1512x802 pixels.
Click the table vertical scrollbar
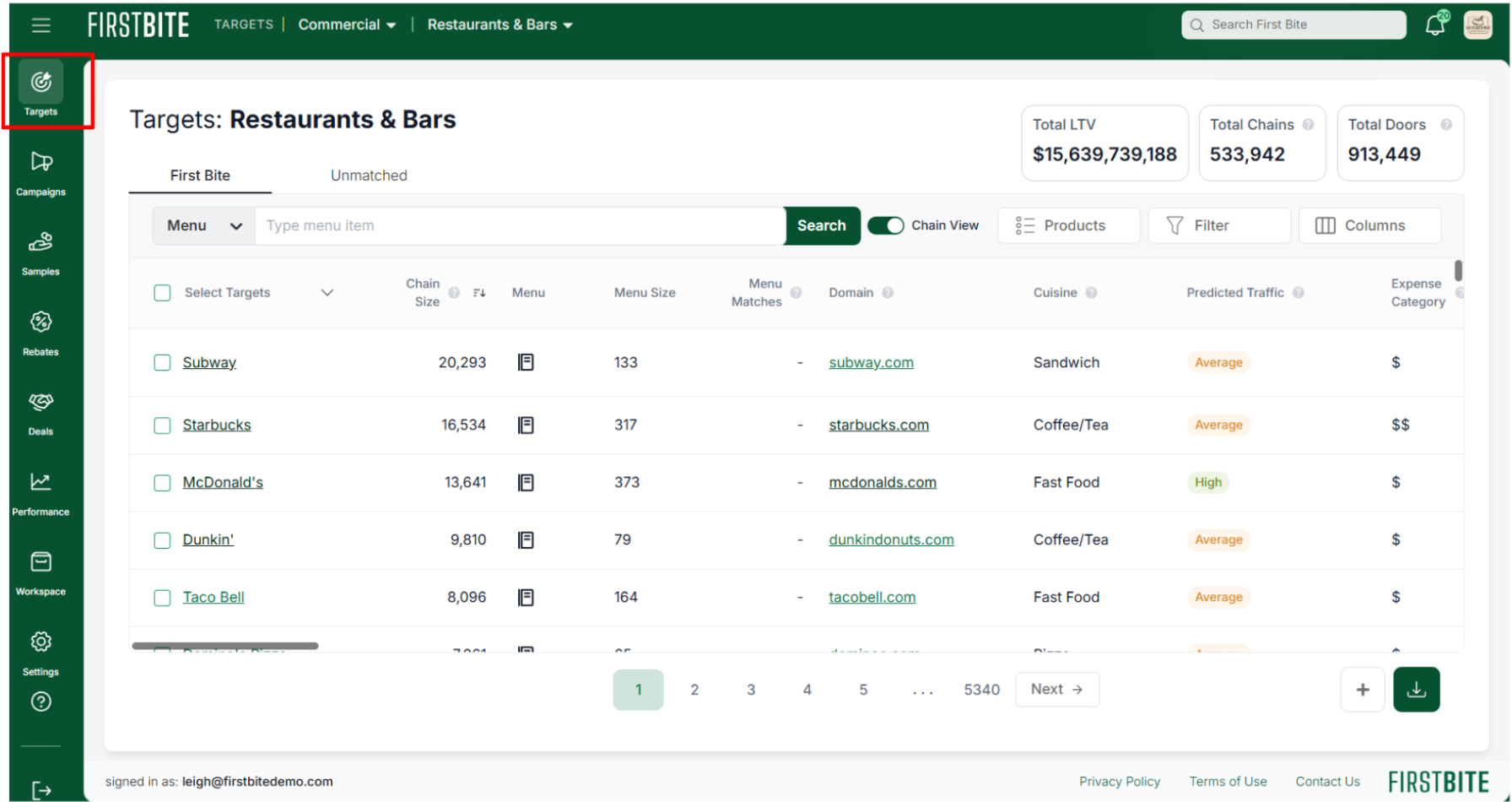[1458, 271]
